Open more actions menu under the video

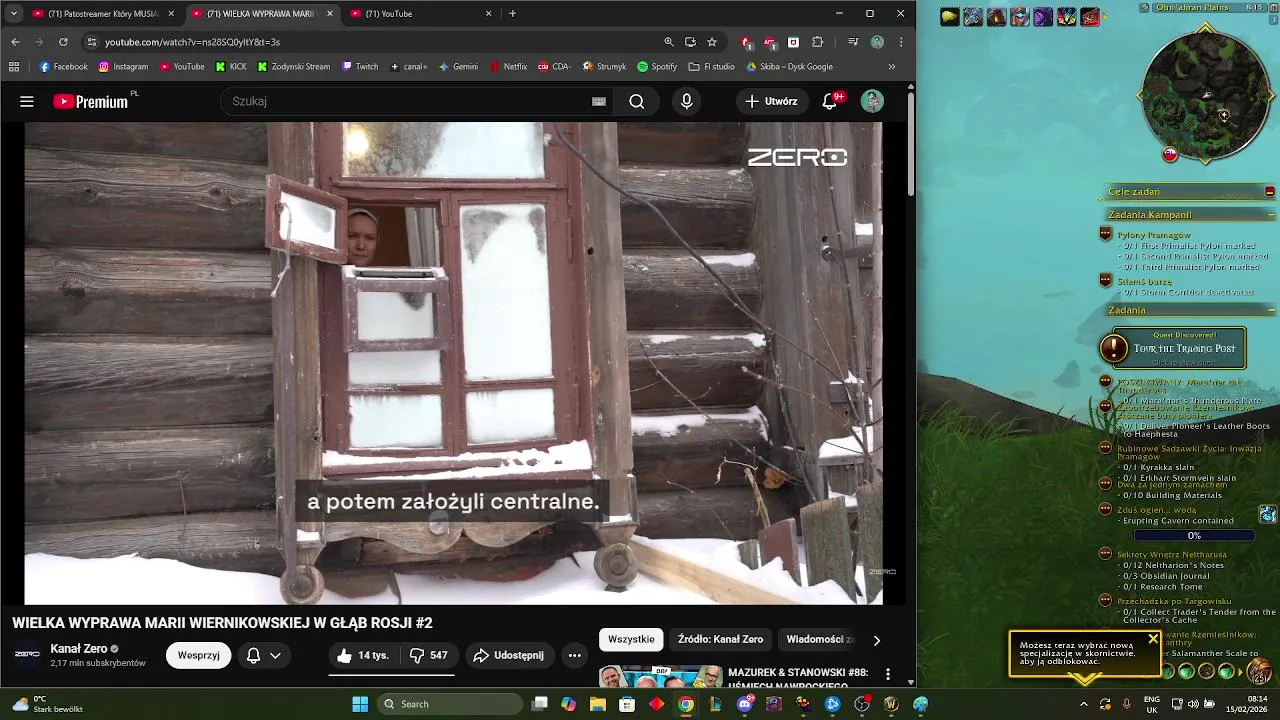[x=575, y=655]
